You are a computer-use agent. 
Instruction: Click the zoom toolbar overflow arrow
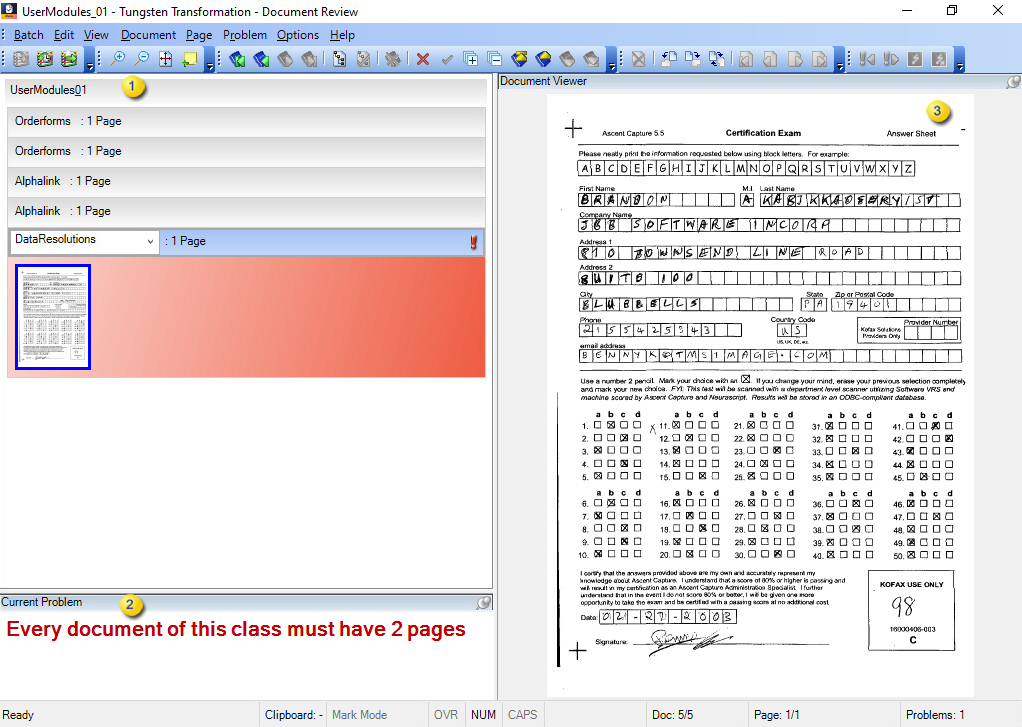211,66
